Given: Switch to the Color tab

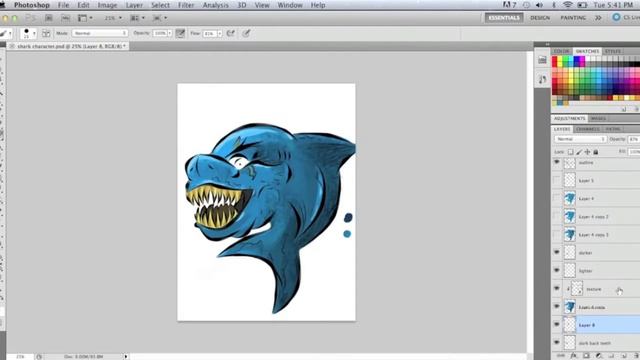Looking at the screenshot, I should coord(562,51).
